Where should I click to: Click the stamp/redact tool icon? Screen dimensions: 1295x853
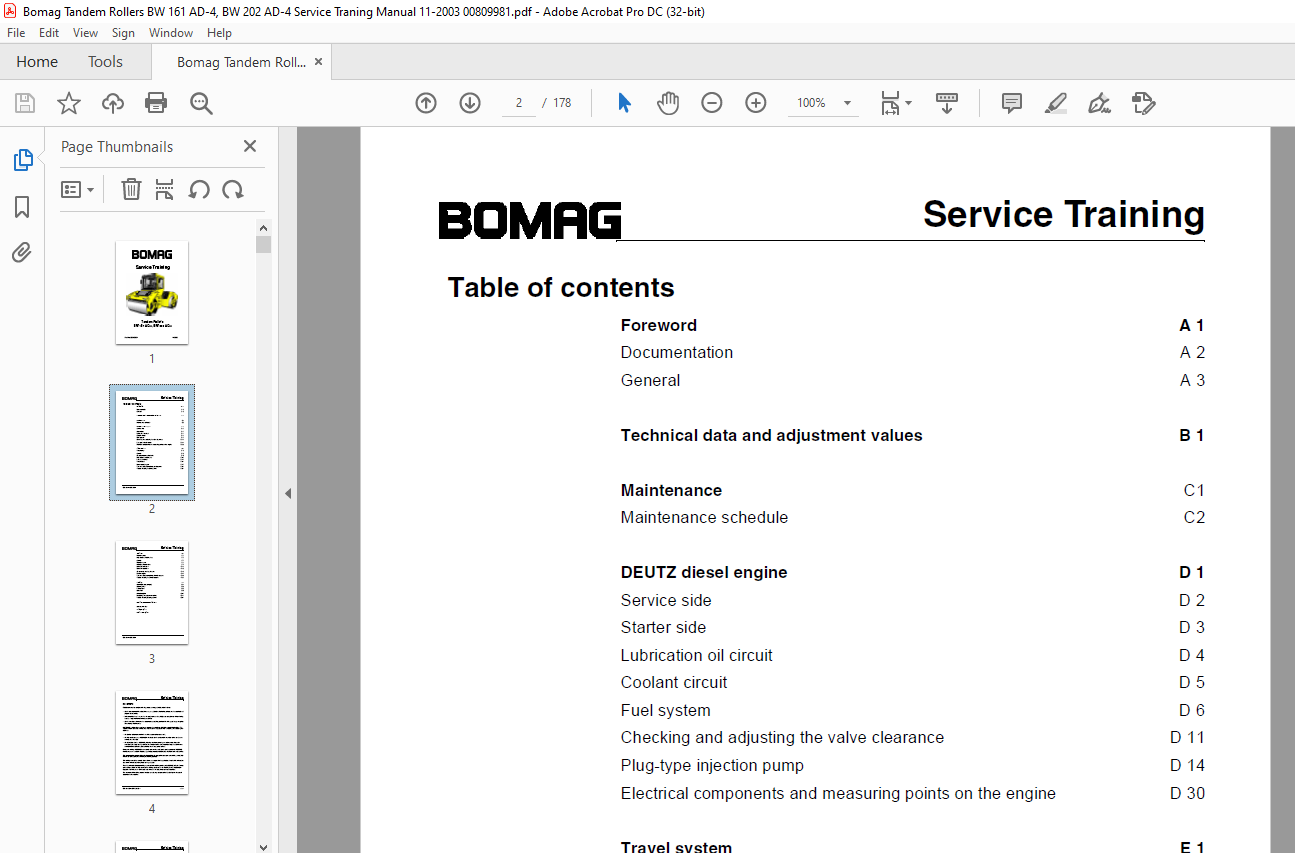click(x=1143, y=103)
